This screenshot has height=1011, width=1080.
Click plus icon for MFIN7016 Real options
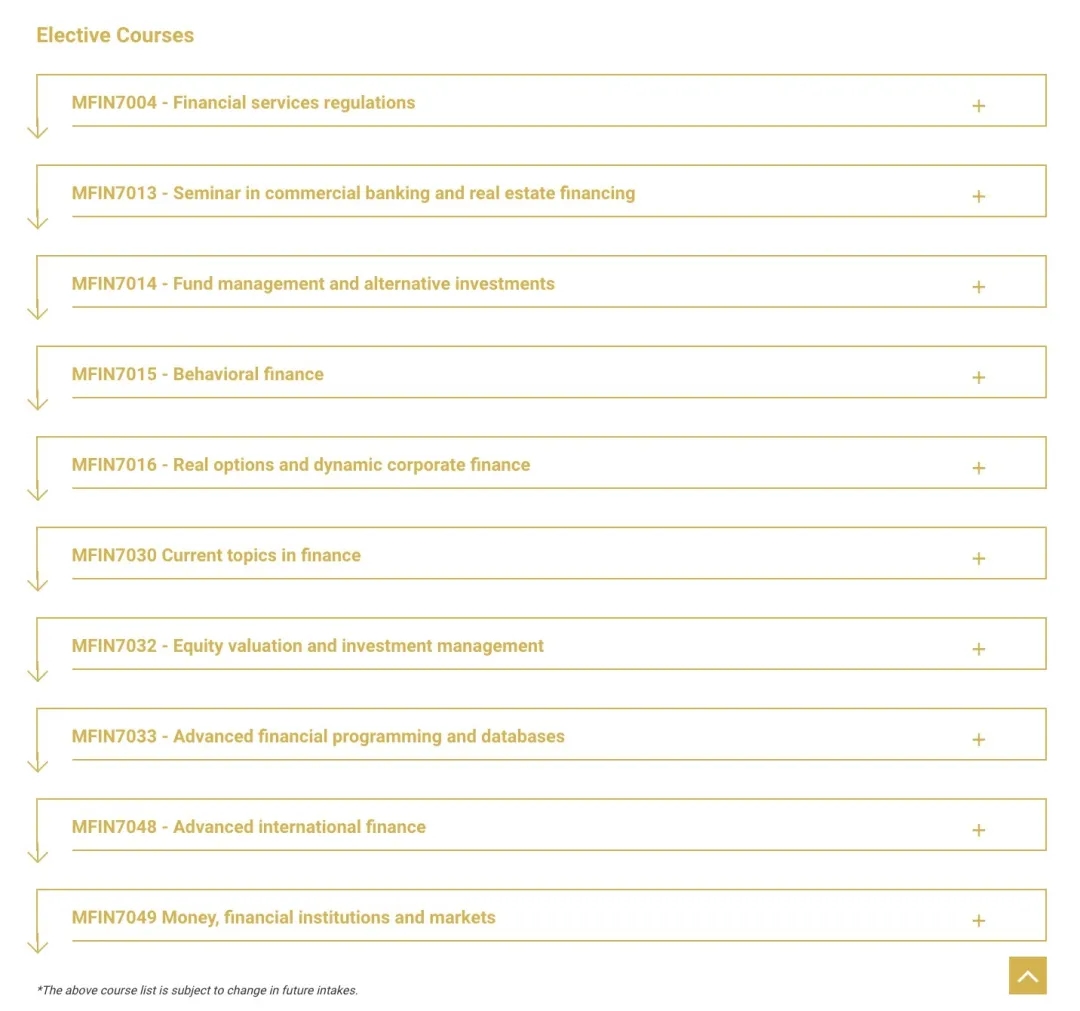tap(978, 468)
